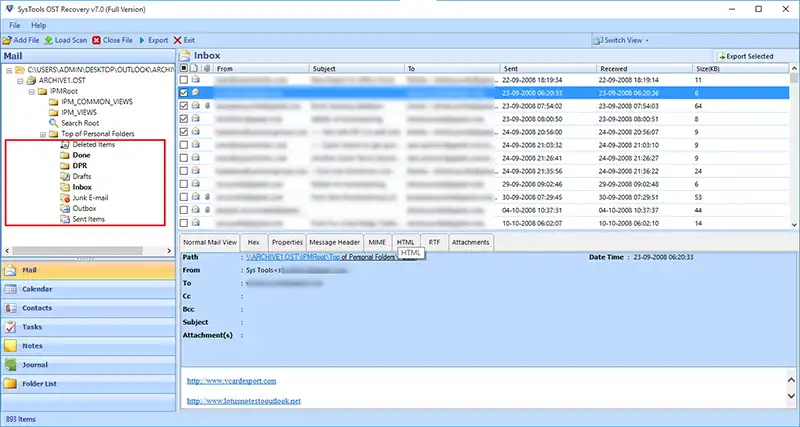Collapse the IPMRoot node
This screenshot has height=427, width=800.
[x=32, y=91]
